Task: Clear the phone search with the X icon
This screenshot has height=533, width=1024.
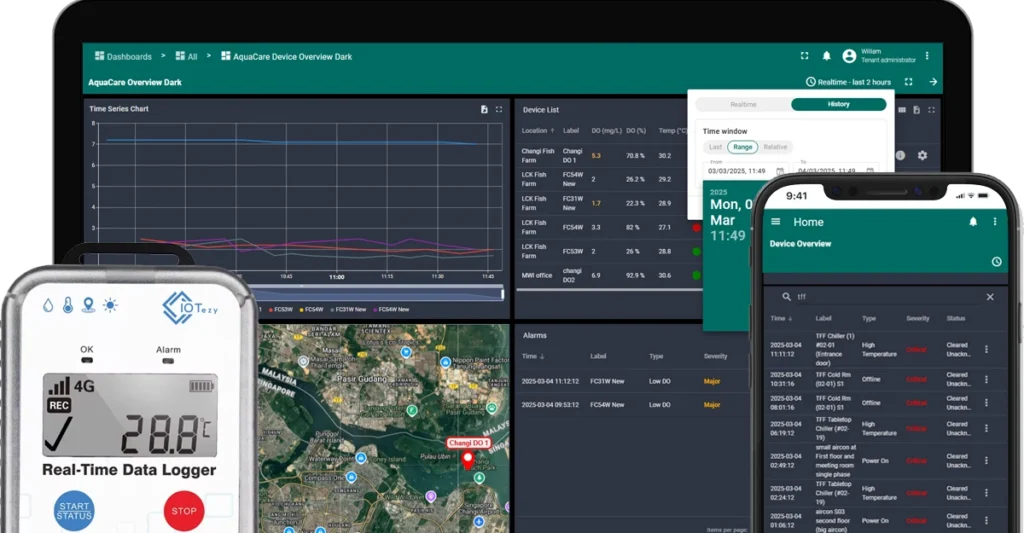Action: pos(990,297)
